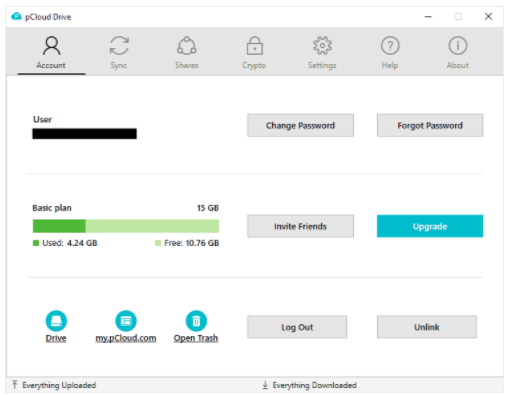Click the upload arrow status icon
510x395 pixels.
(x=15, y=384)
